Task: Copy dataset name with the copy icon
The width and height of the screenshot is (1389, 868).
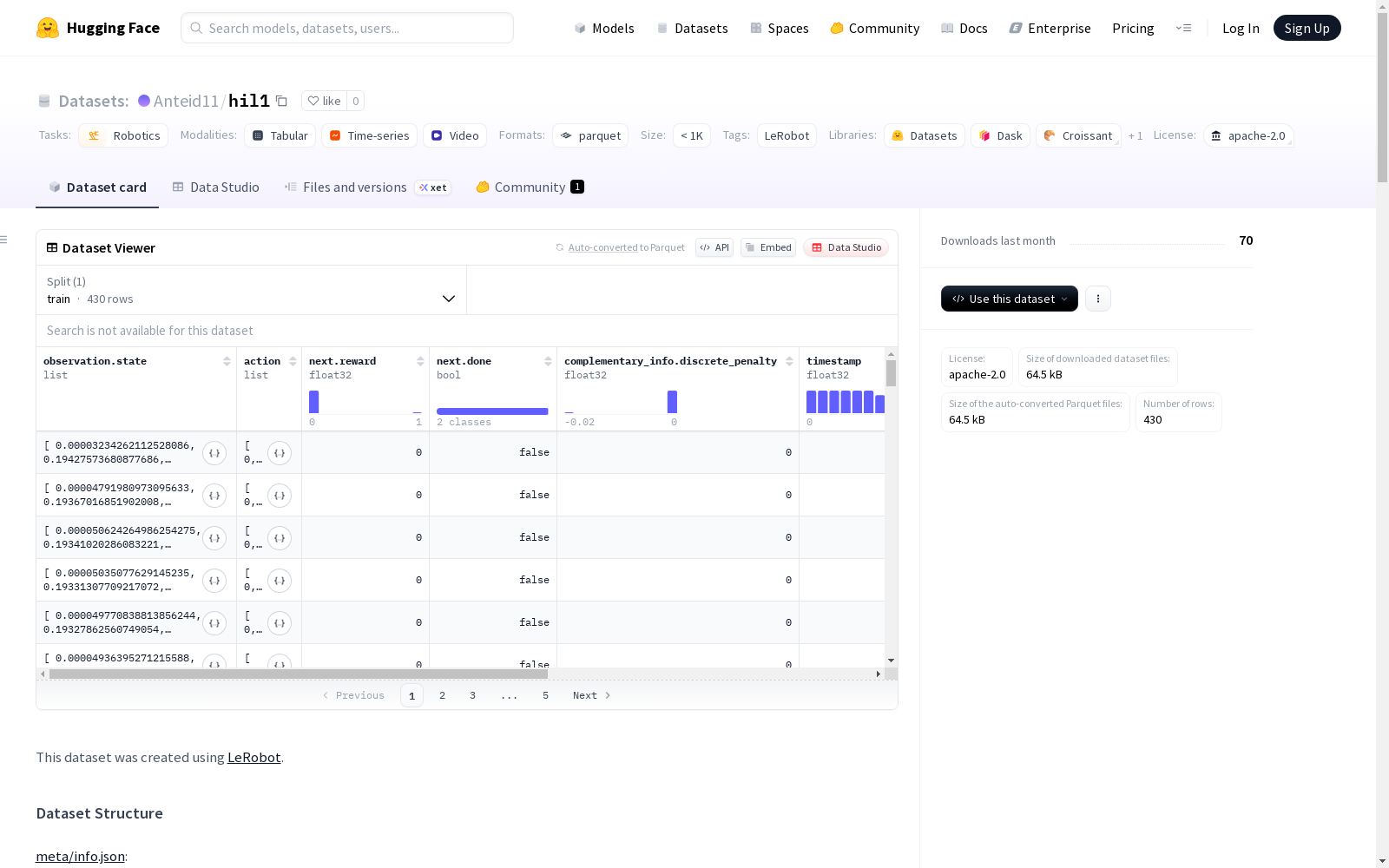Action: 281,101
